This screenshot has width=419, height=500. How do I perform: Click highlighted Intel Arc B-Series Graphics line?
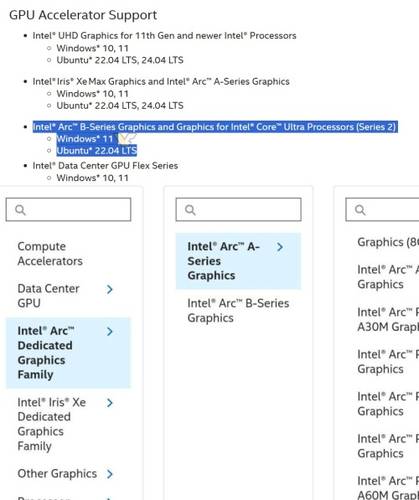point(214,127)
